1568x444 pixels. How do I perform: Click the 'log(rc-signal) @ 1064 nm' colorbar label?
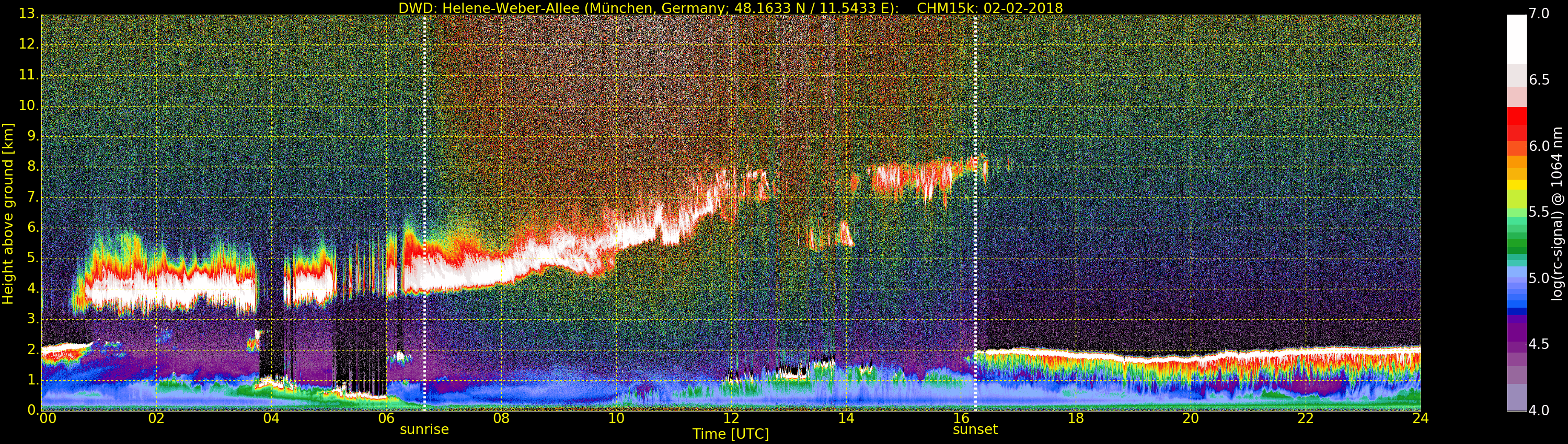pos(1557,214)
